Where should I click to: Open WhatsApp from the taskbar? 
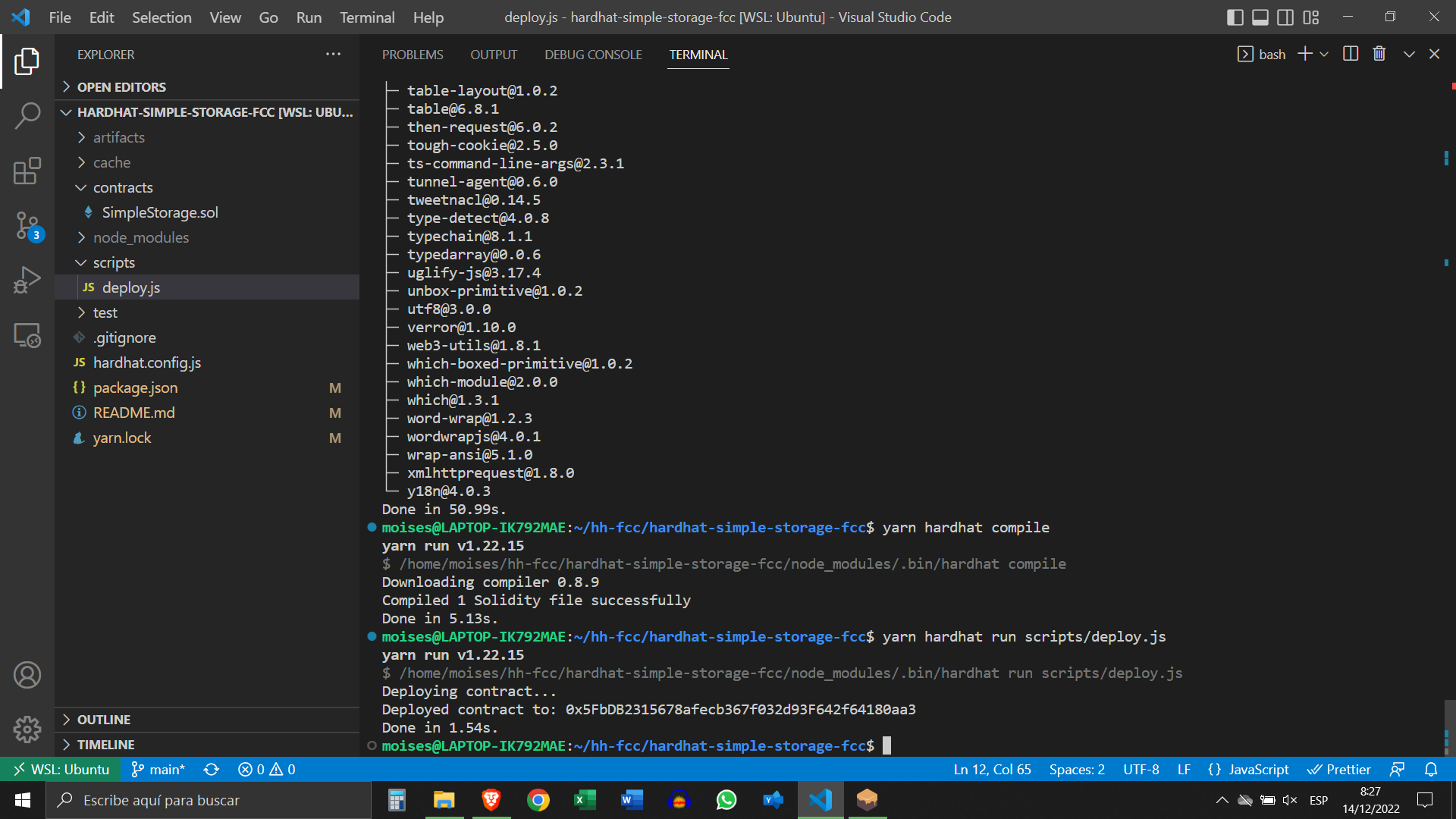[726, 800]
